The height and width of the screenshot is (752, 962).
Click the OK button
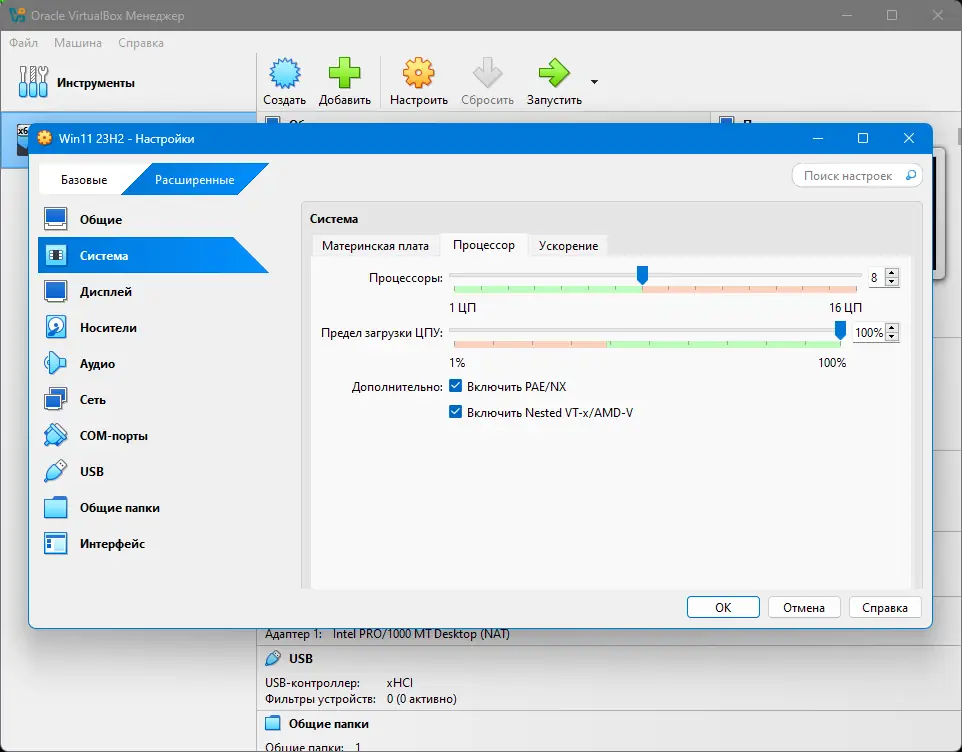click(x=723, y=607)
